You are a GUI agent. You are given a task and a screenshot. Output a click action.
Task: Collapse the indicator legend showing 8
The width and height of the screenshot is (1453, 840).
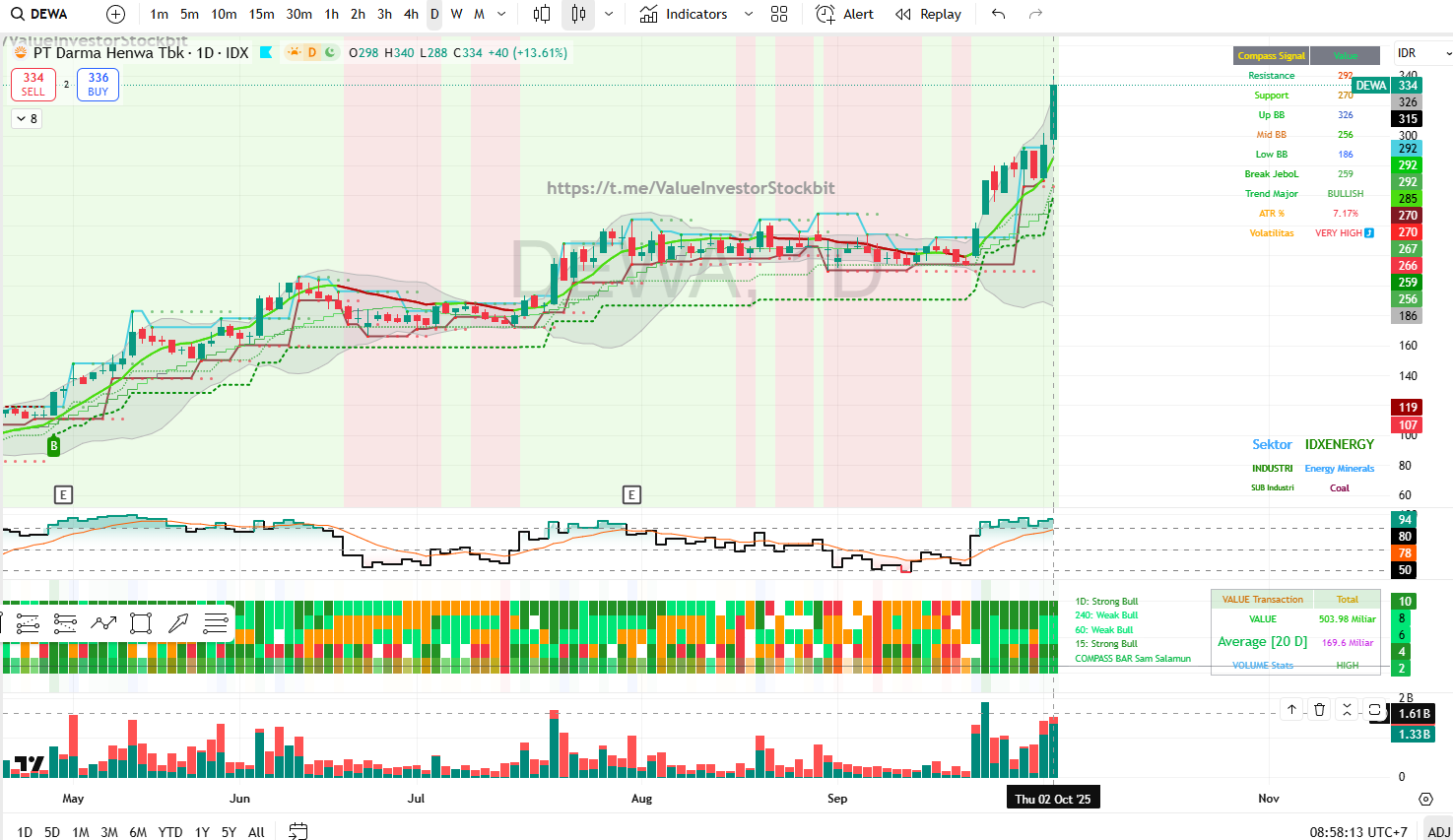point(27,118)
